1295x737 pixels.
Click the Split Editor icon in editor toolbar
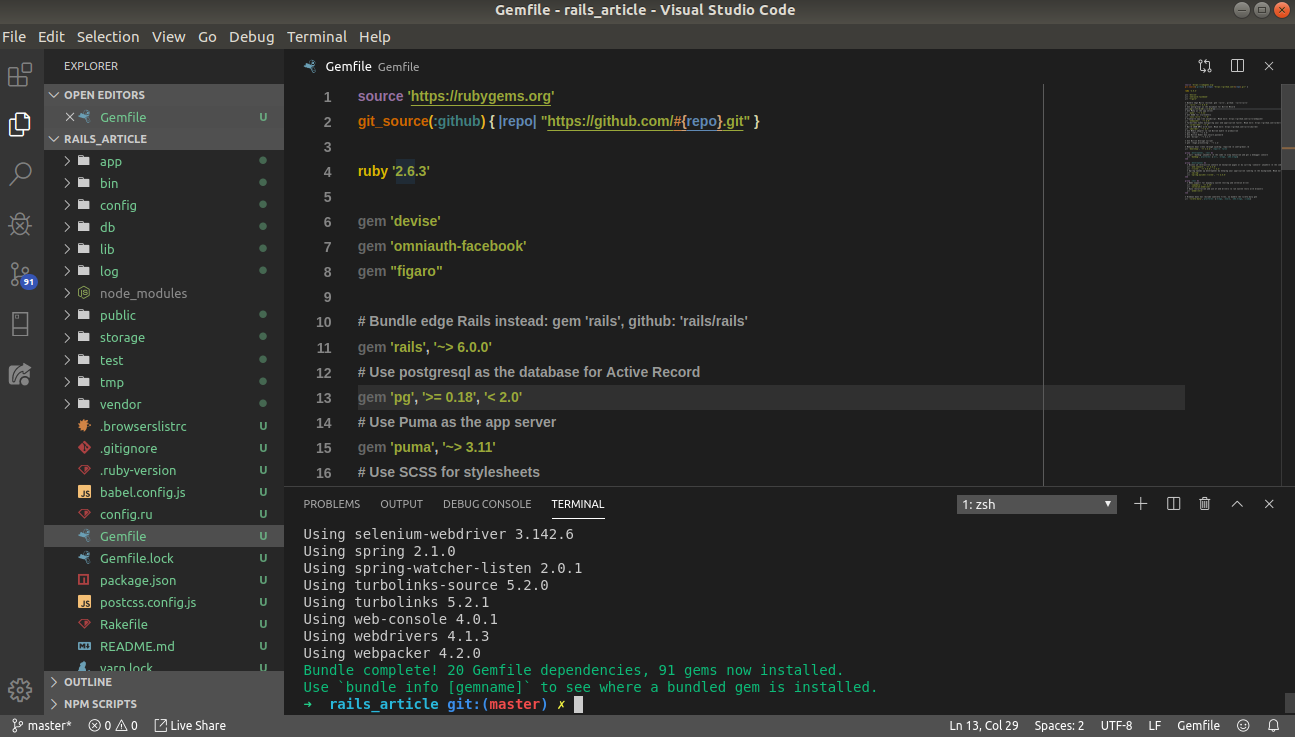[1237, 66]
